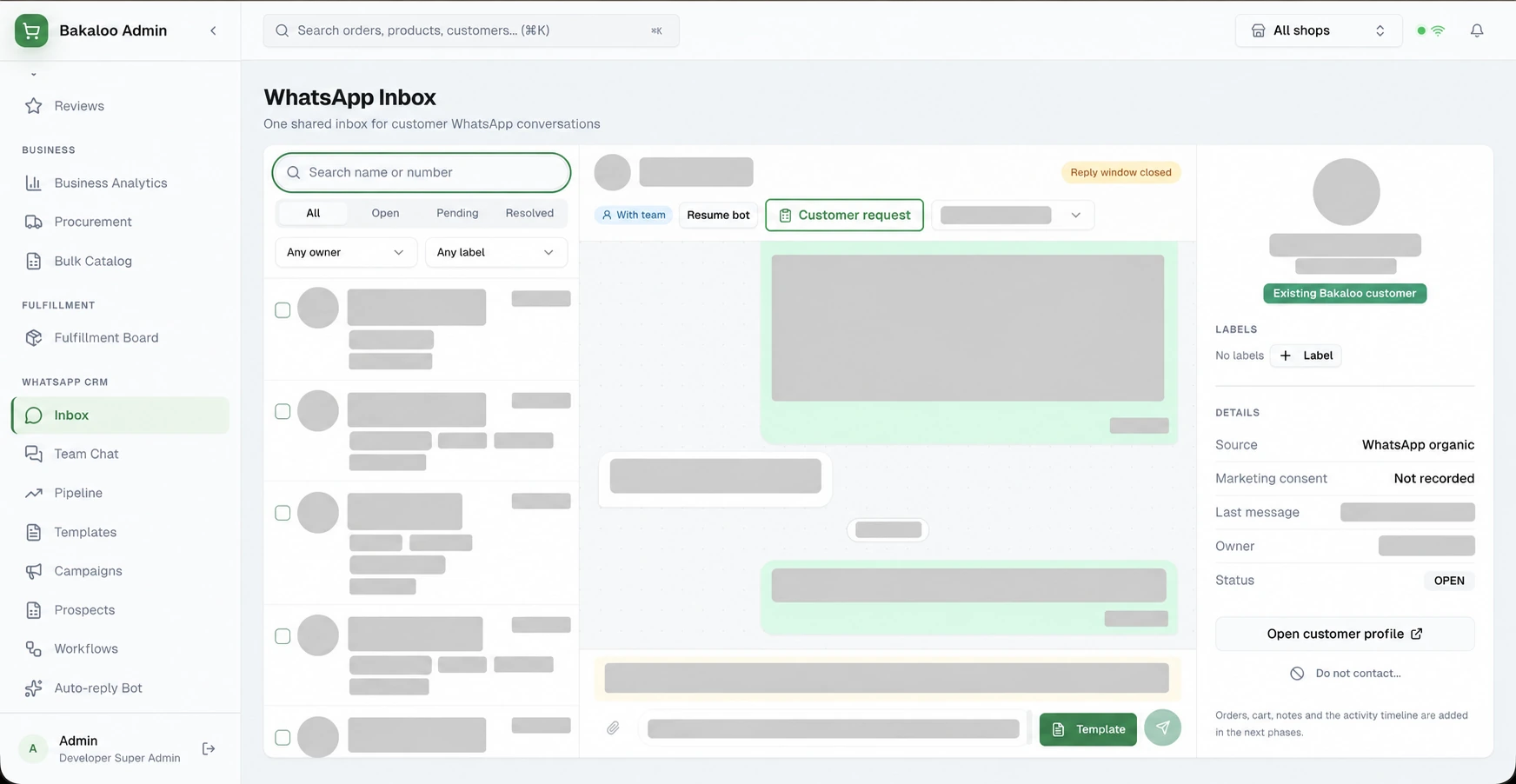The width and height of the screenshot is (1516, 784).
Task: Open the notifications bell
Action: click(x=1477, y=30)
